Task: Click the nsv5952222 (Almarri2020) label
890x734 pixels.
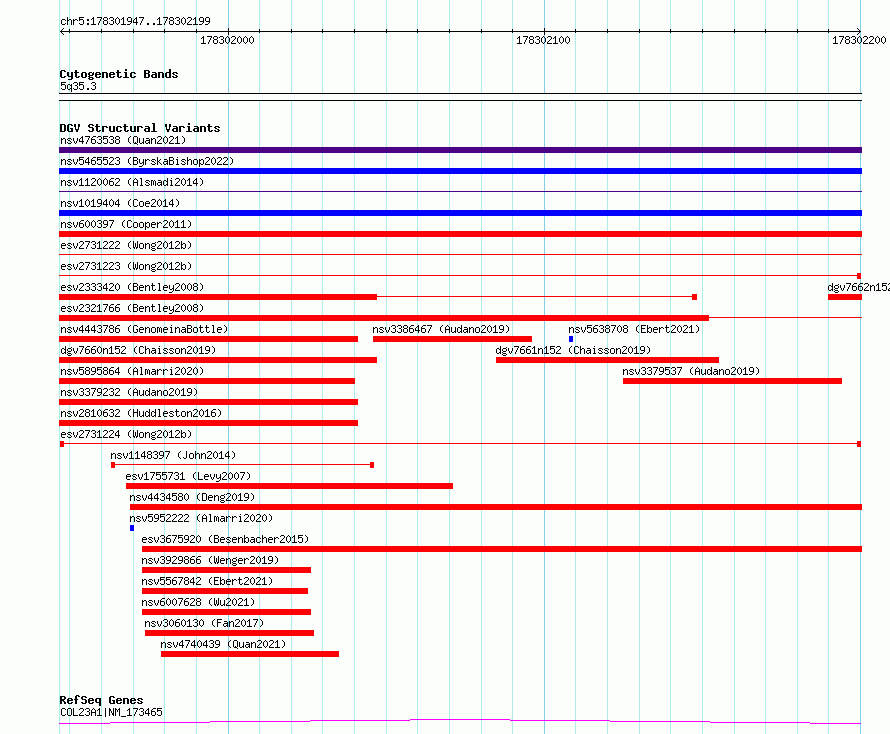Action: point(201,518)
